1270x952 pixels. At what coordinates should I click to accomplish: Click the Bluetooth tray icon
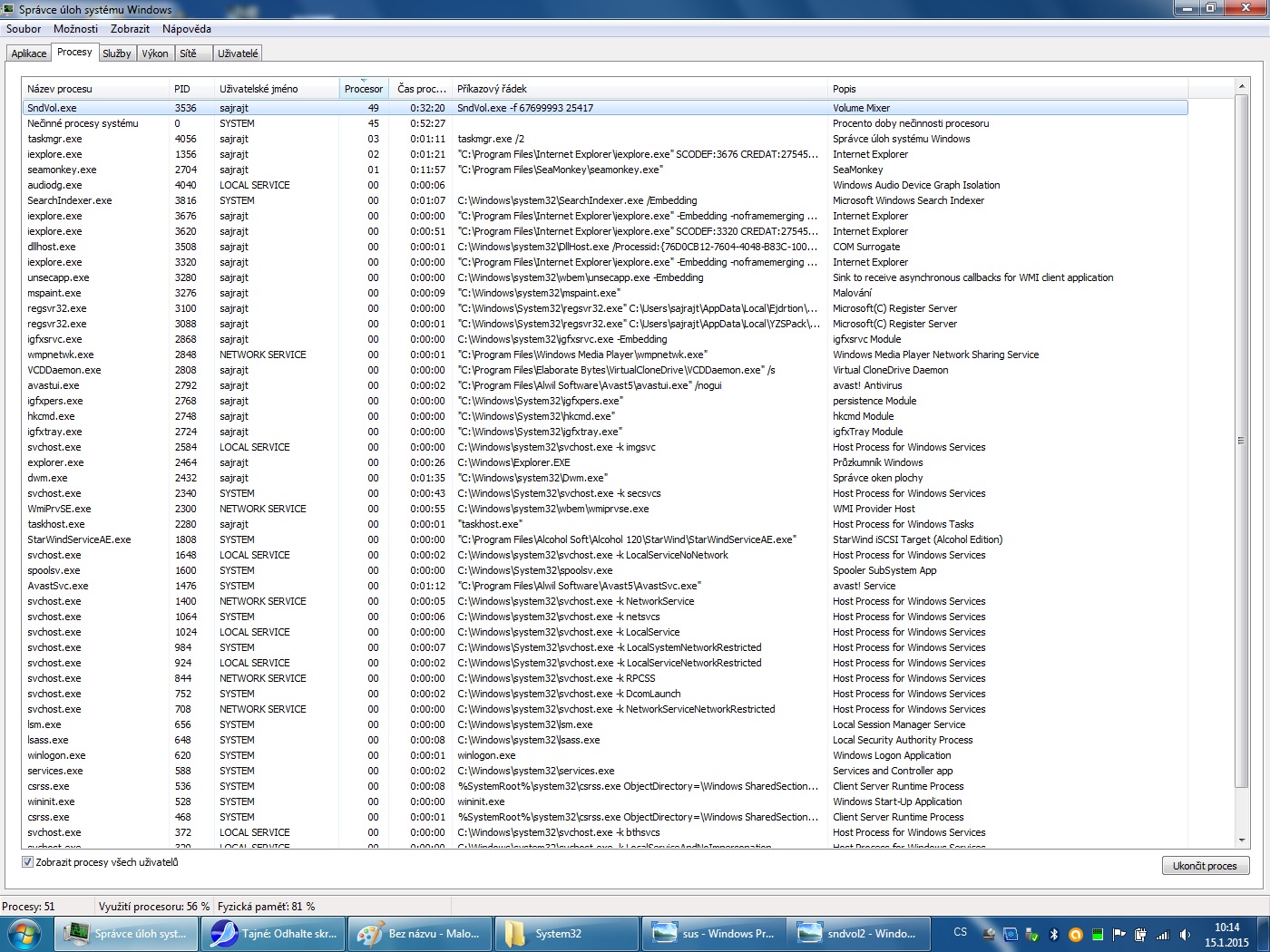1054,934
